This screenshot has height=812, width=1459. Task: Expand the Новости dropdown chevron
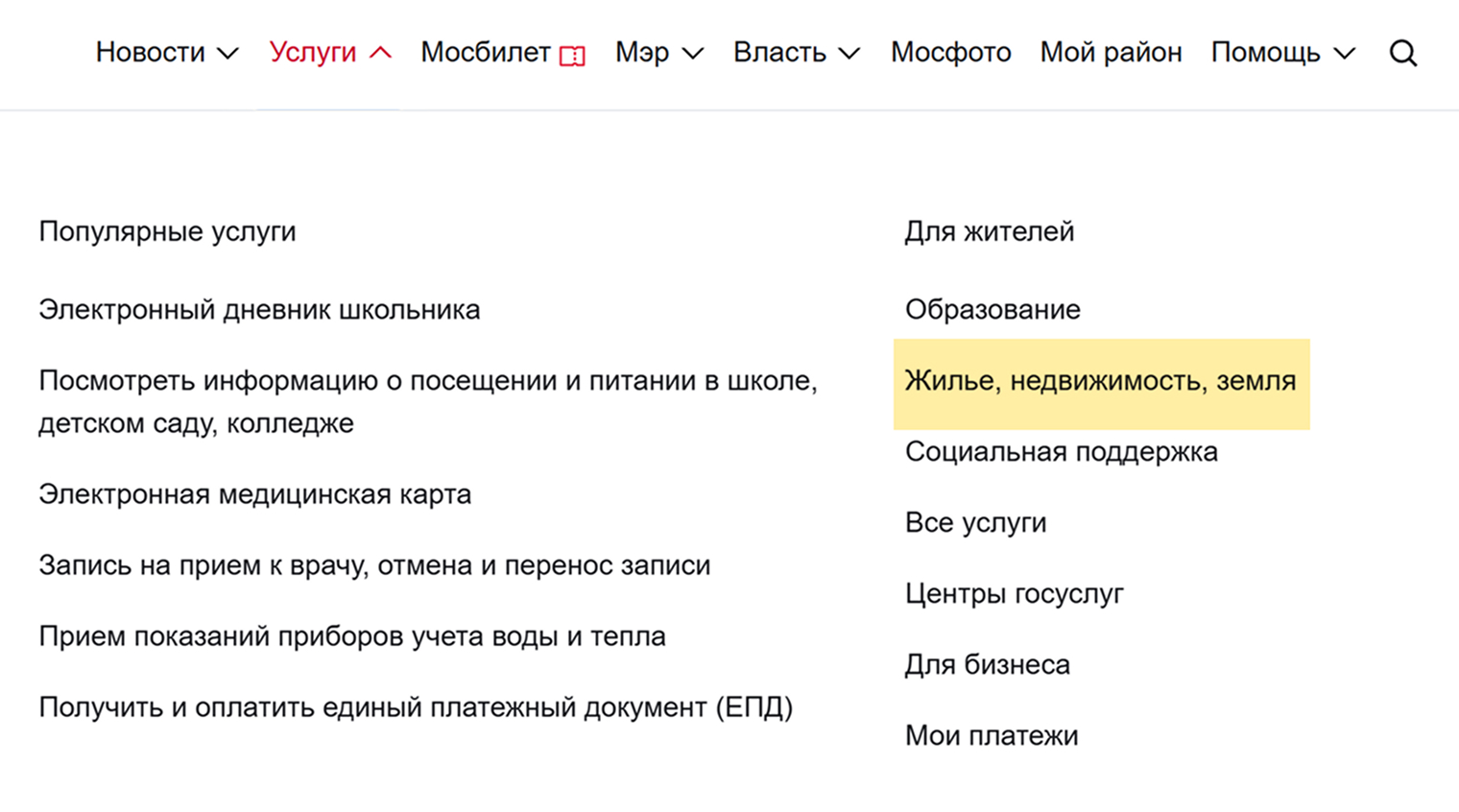point(227,54)
